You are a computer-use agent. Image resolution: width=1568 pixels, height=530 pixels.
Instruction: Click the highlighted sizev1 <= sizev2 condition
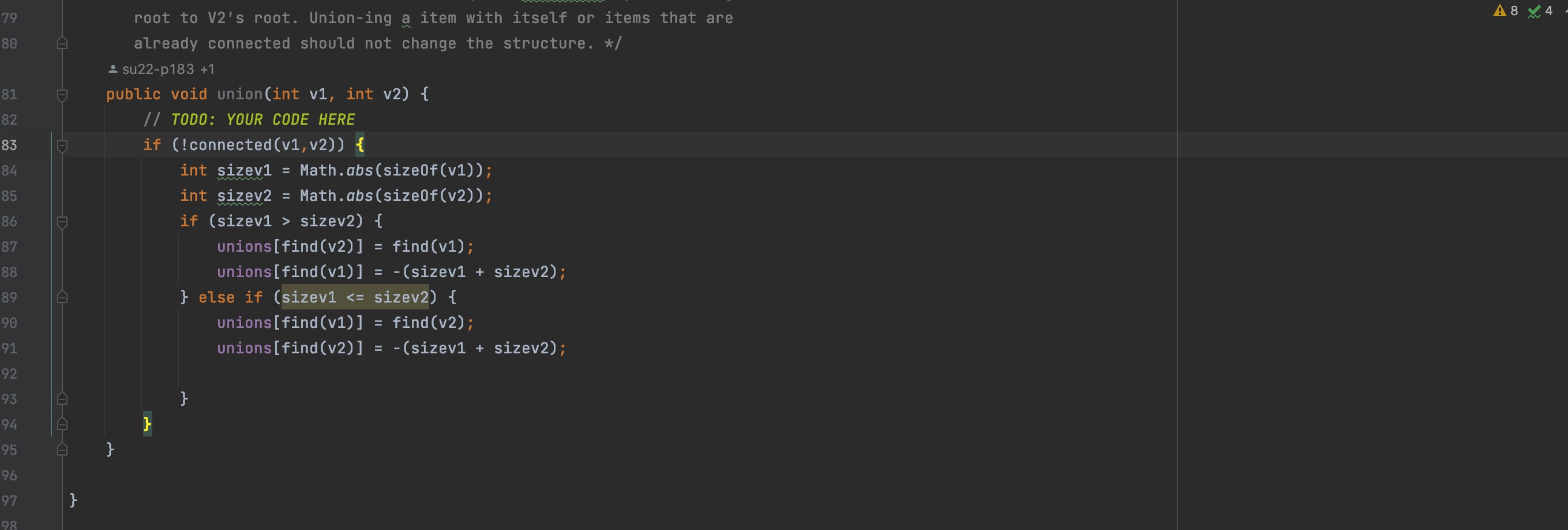[355, 297]
